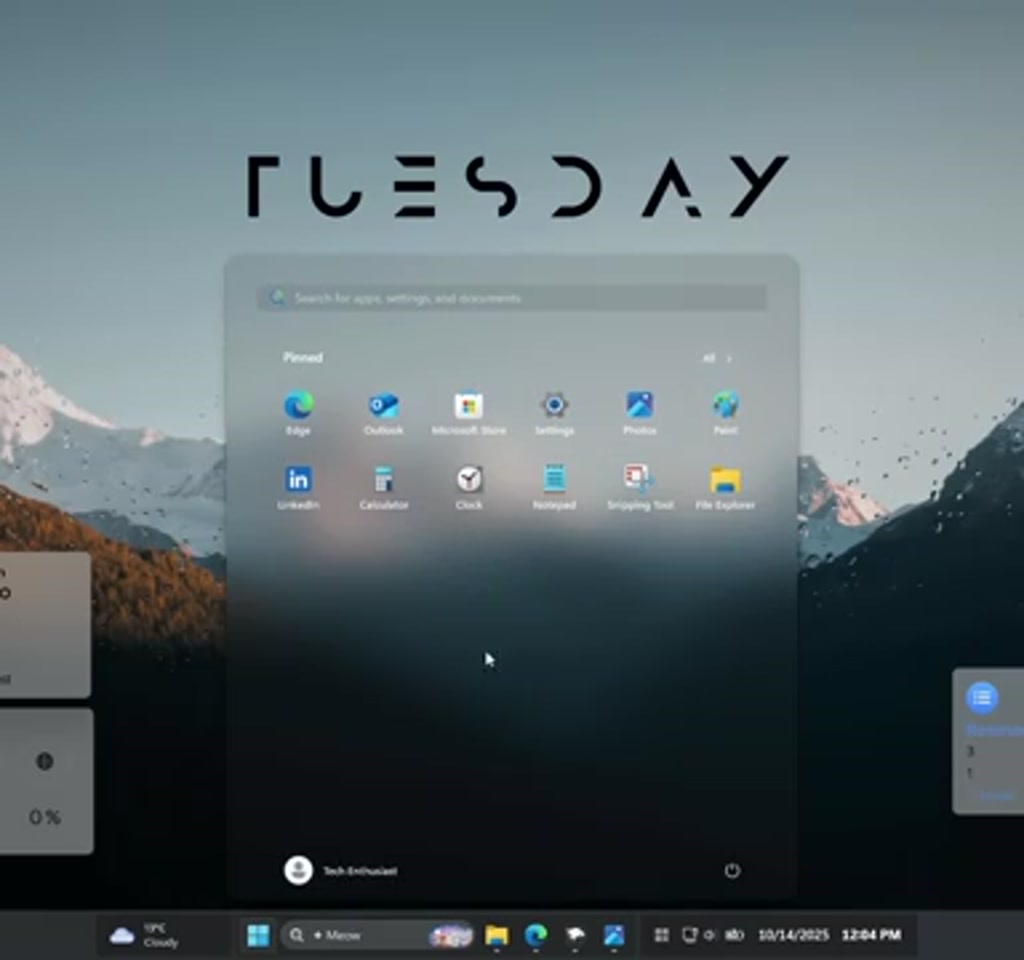This screenshot has width=1024, height=960.
Task: Launch Microsoft Edge from the Start menu
Action: point(299,406)
